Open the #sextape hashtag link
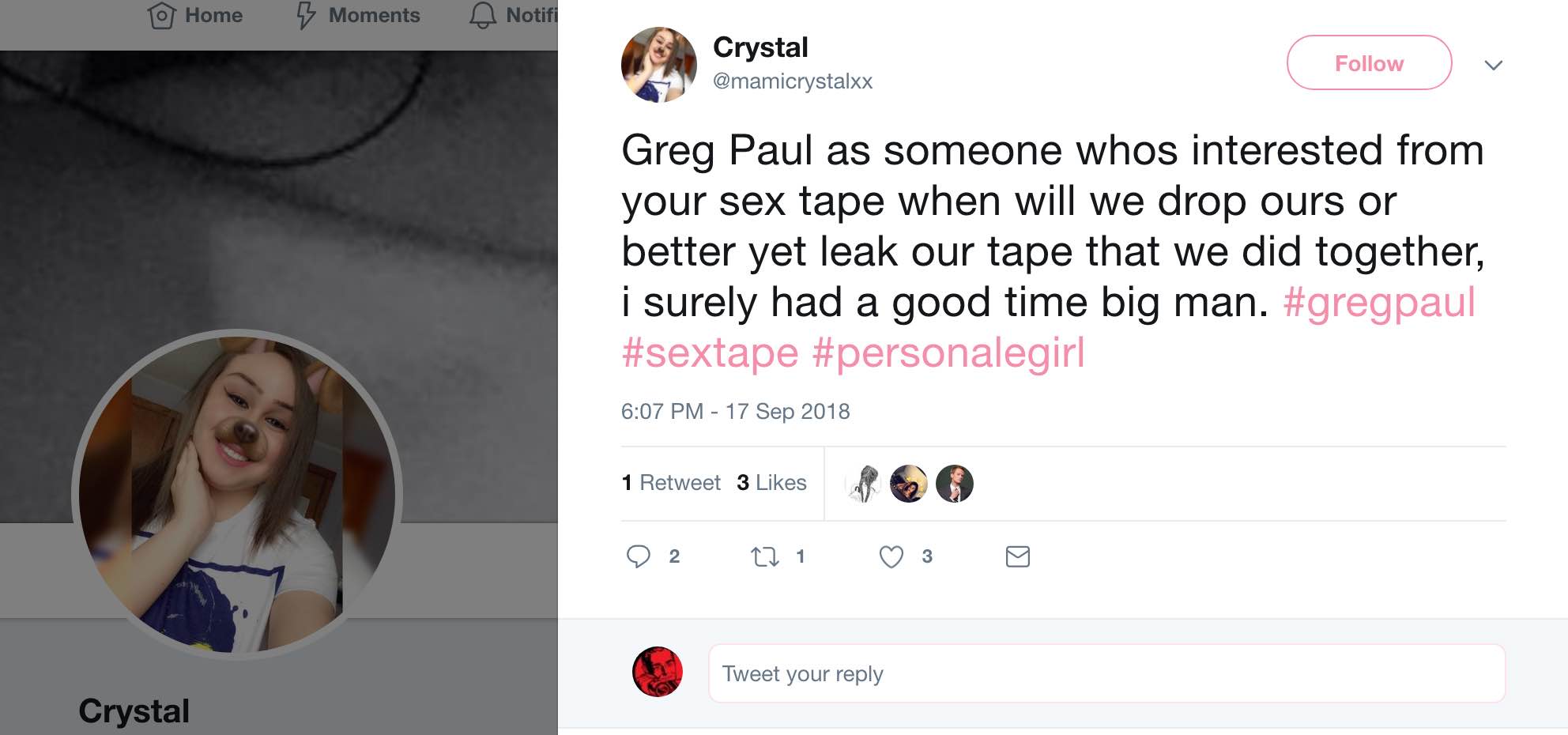The image size is (1568, 735). (710, 353)
